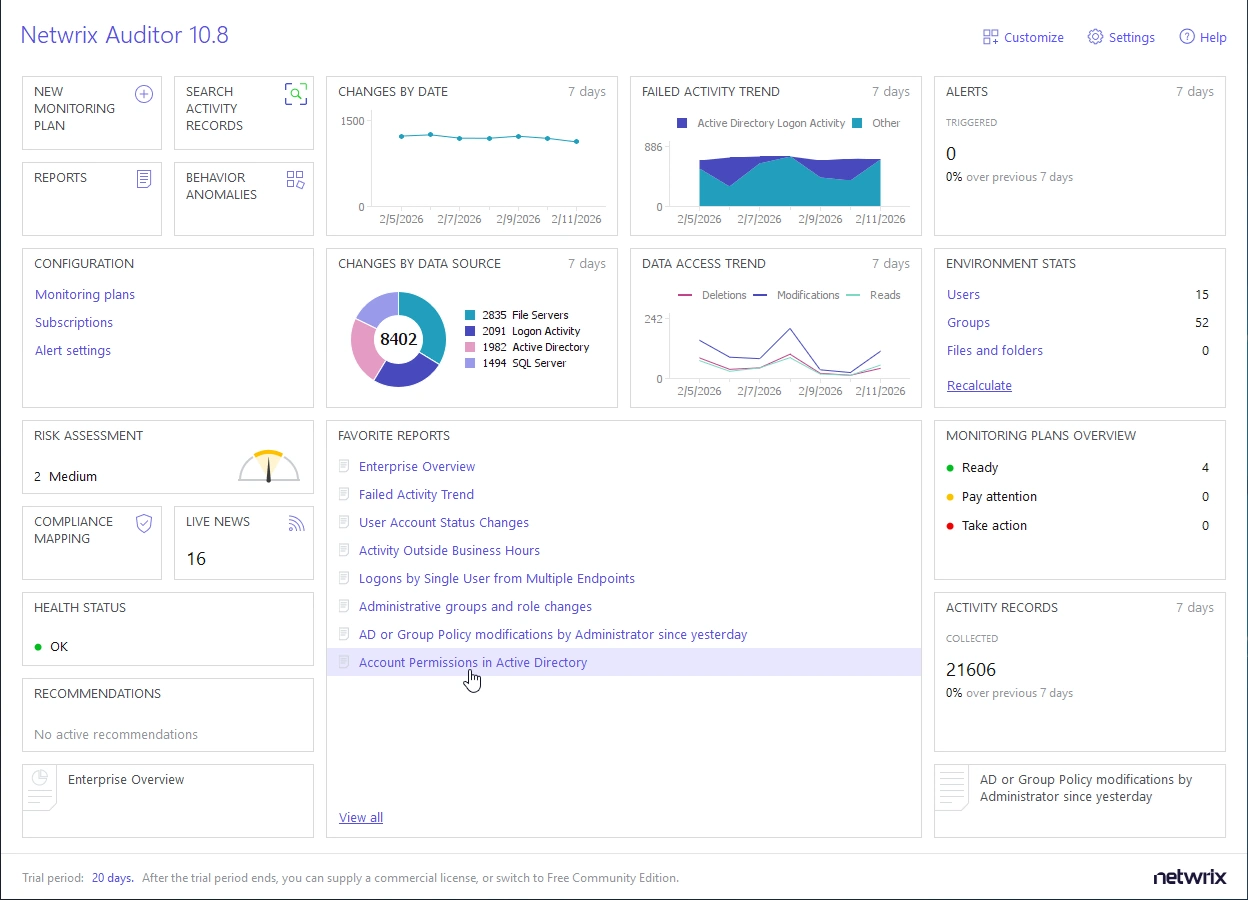
Task: Click Recalculate in Environment Stats
Action: point(979,386)
